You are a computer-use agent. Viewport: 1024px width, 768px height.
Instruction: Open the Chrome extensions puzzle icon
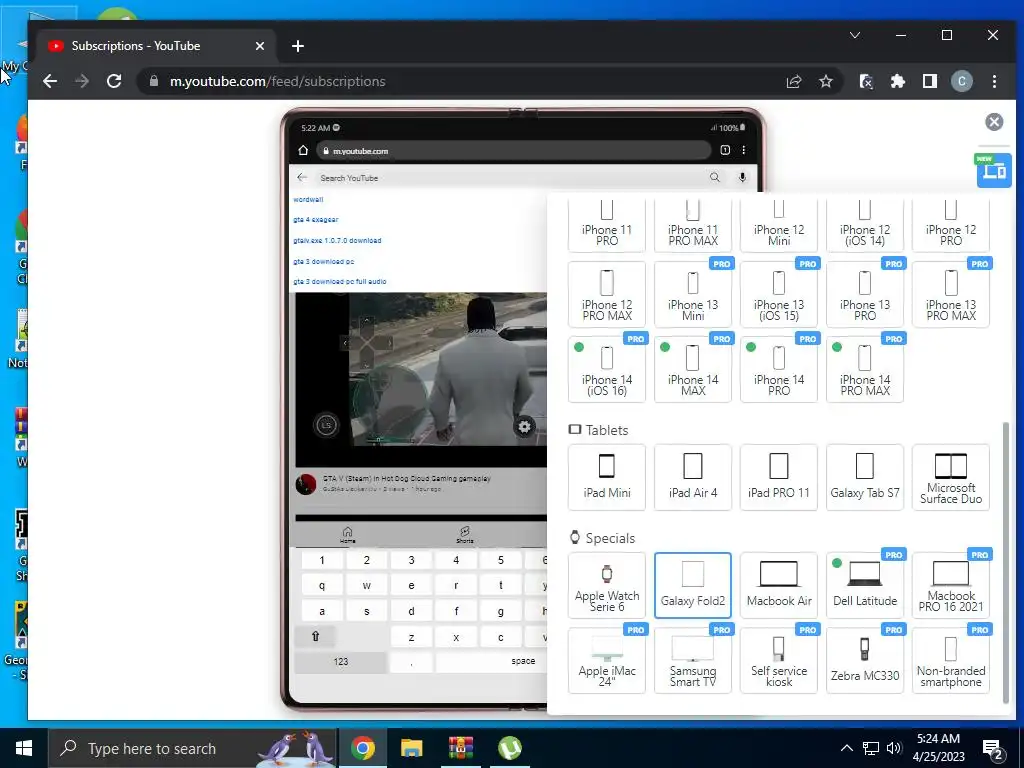(x=898, y=81)
